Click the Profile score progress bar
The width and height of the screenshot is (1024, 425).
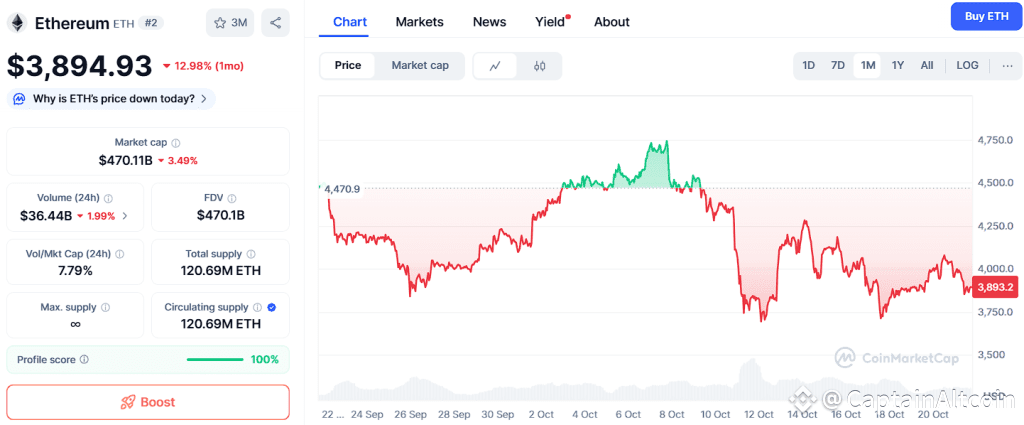pos(214,360)
